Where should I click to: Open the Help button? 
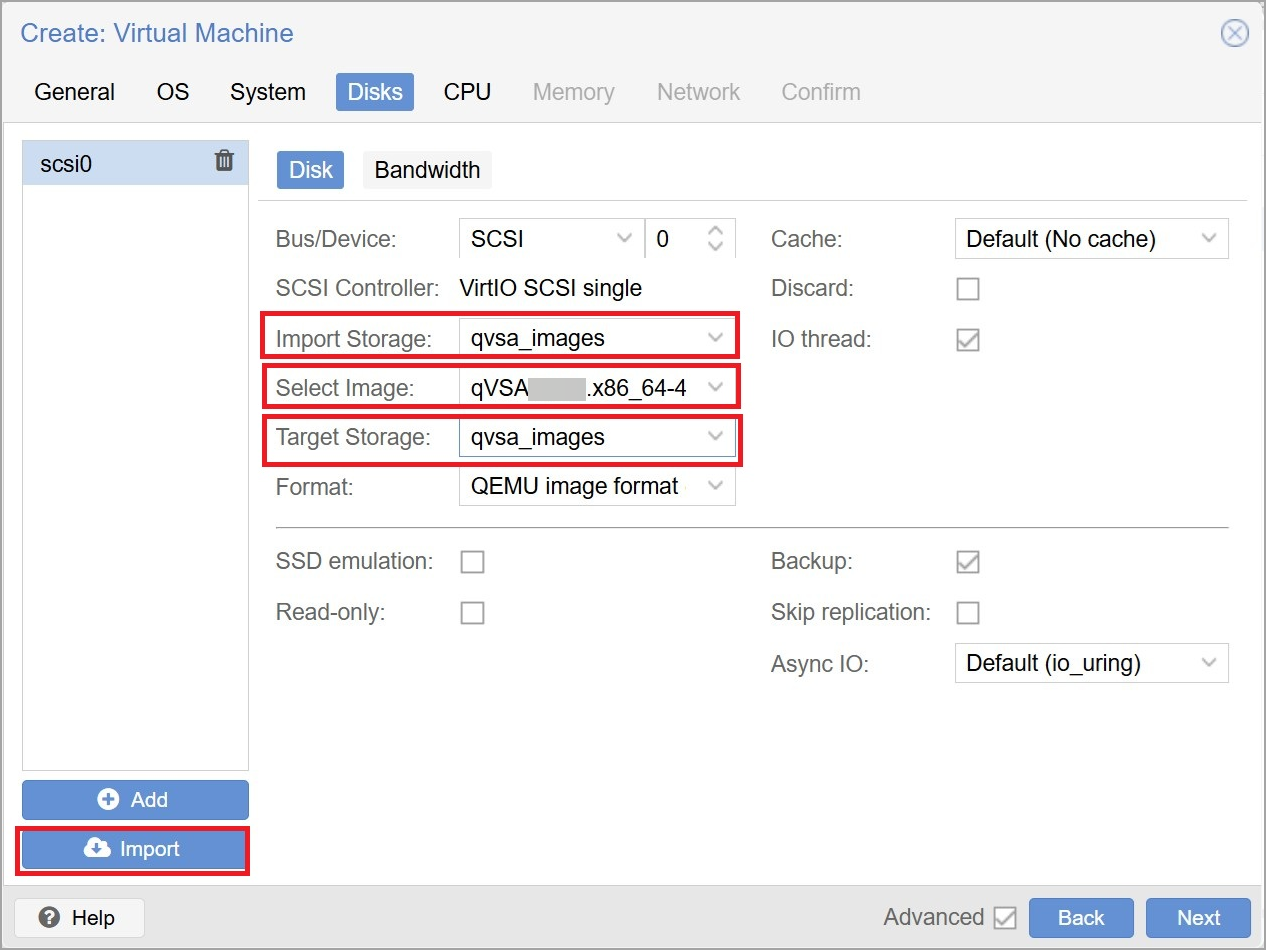80,918
